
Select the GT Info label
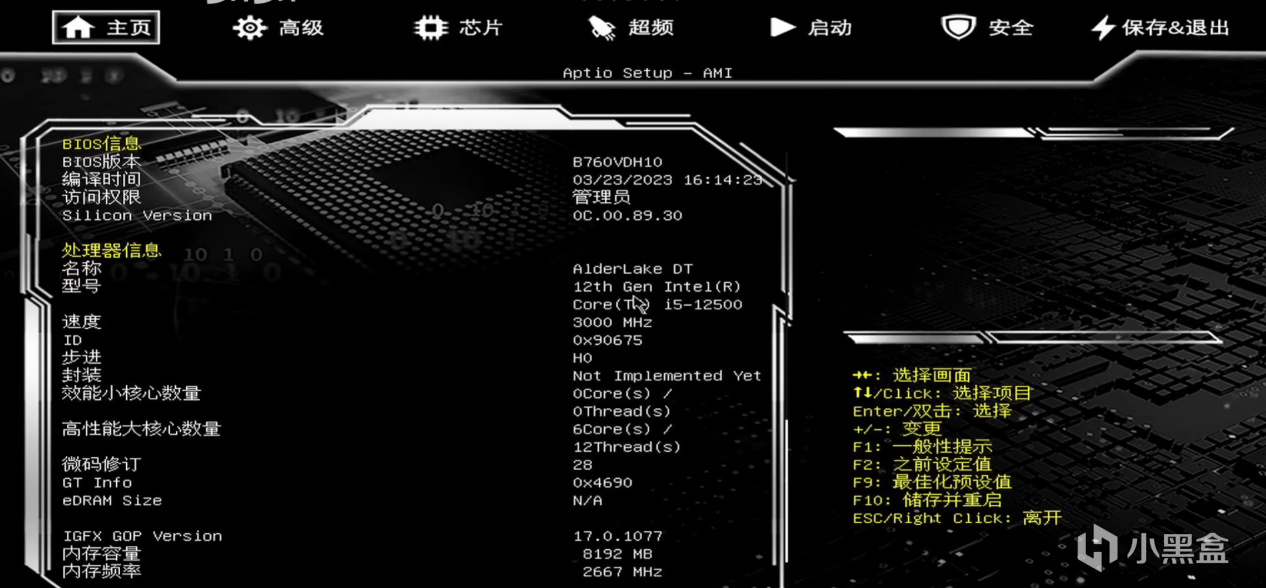[97, 483]
